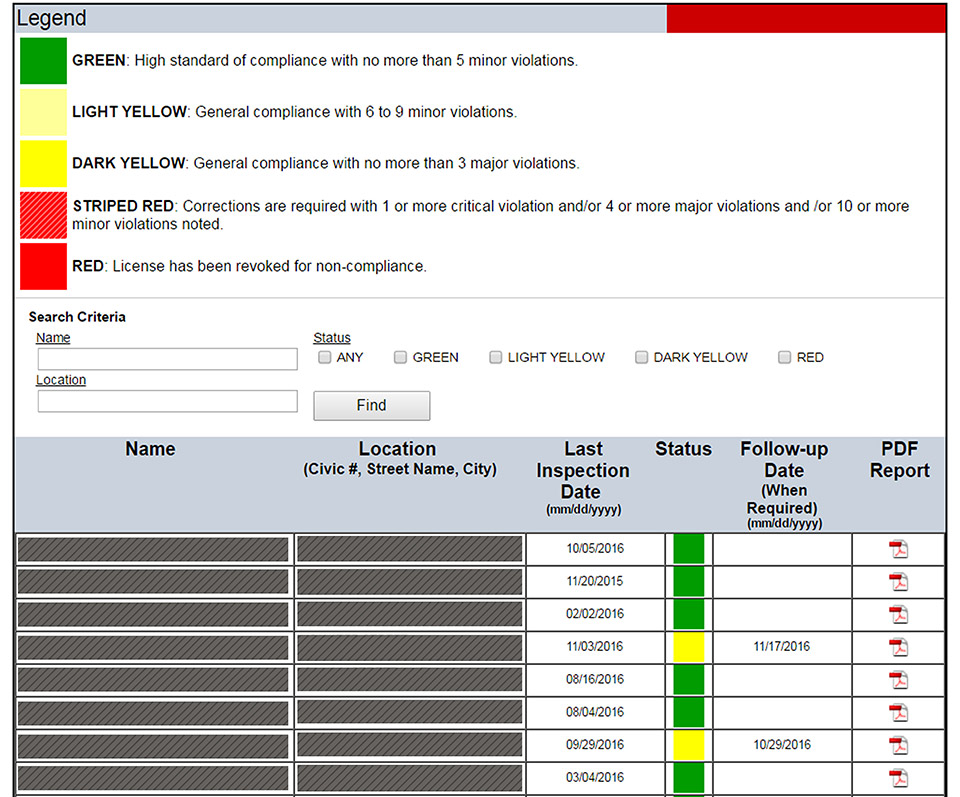
Task: Click the green legend color swatch
Action: pos(43,61)
